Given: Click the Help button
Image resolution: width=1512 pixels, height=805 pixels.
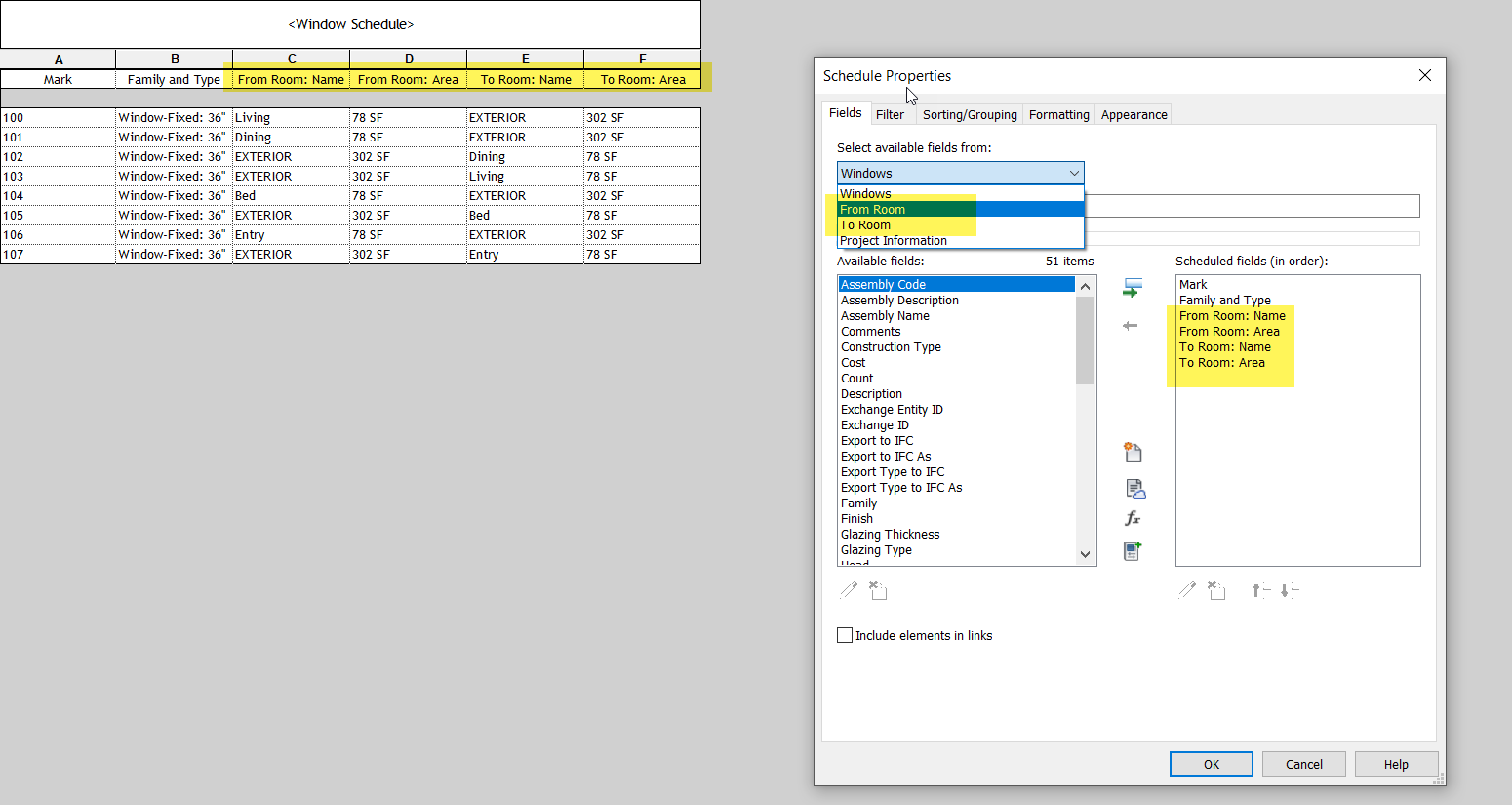Looking at the screenshot, I should click(1396, 764).
